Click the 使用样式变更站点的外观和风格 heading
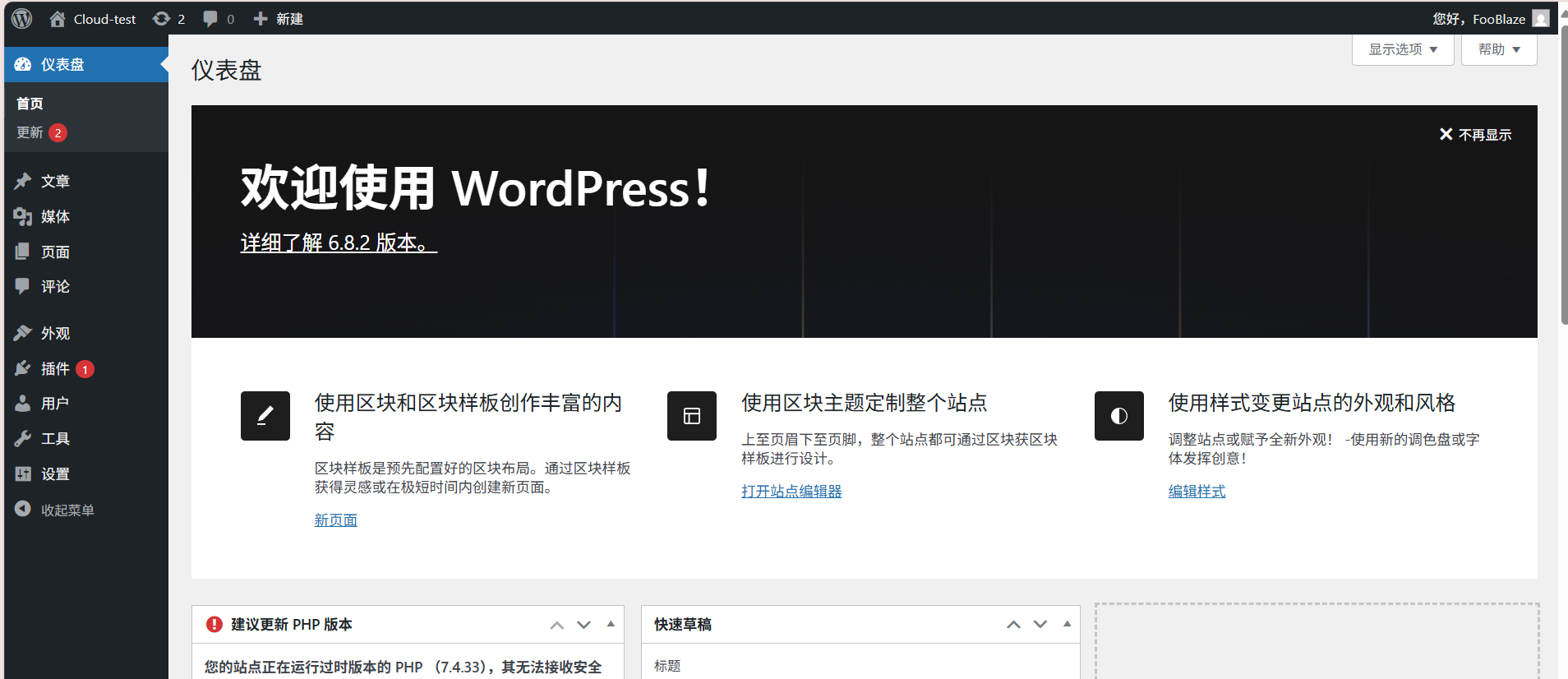The width and height of the screenshot is (1568, 679). tap(1312, 403)
